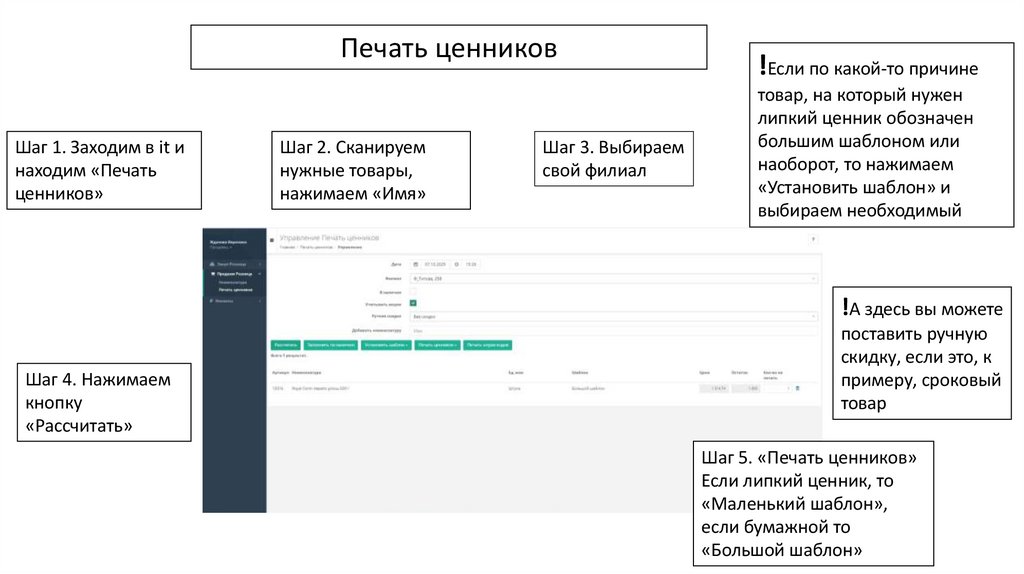The image size is (1024, 574).
Task: Click the trash icon in the product row
Action: [797, 388]
